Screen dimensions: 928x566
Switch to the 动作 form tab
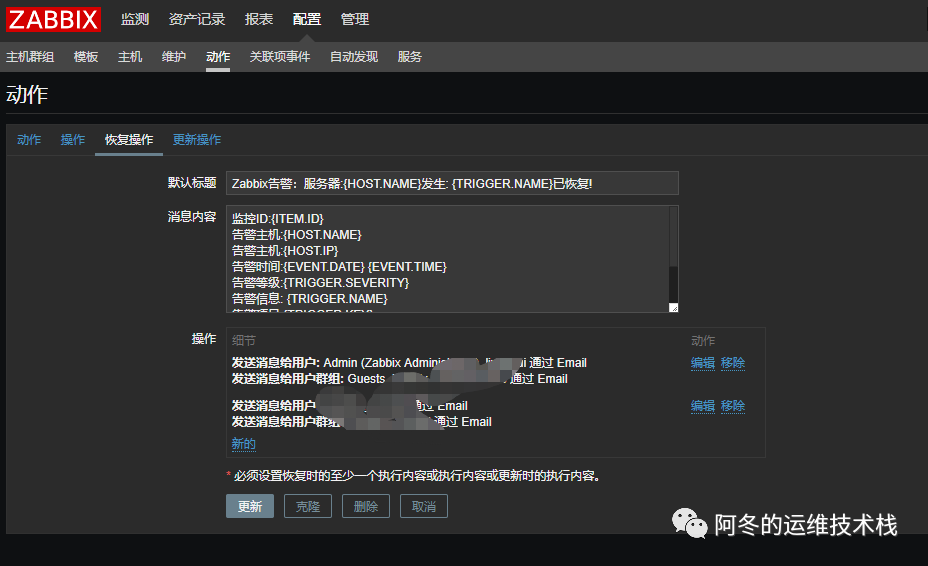click(x=29, y=140)
